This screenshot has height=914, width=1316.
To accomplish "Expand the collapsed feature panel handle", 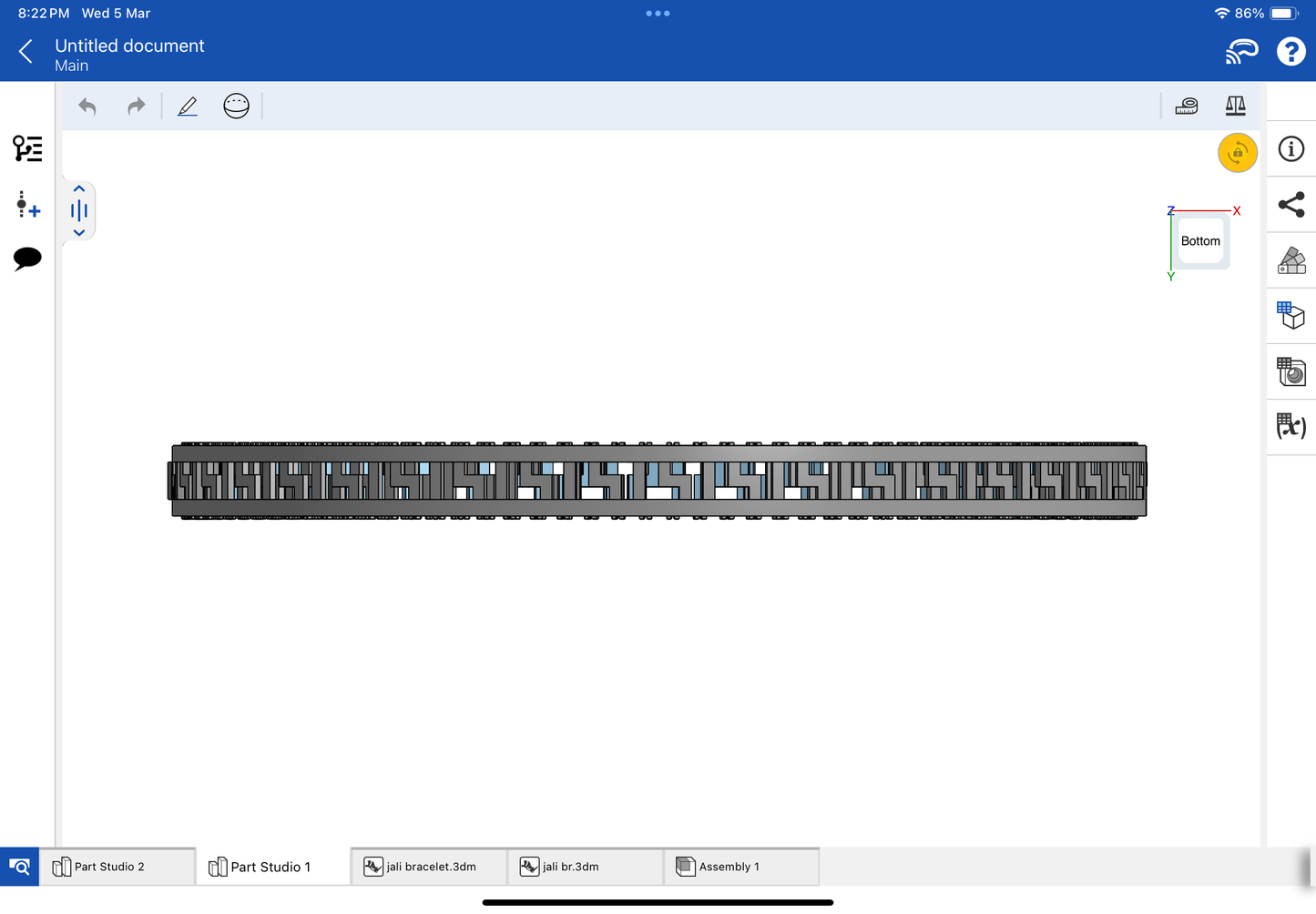I will click(79, 211).
